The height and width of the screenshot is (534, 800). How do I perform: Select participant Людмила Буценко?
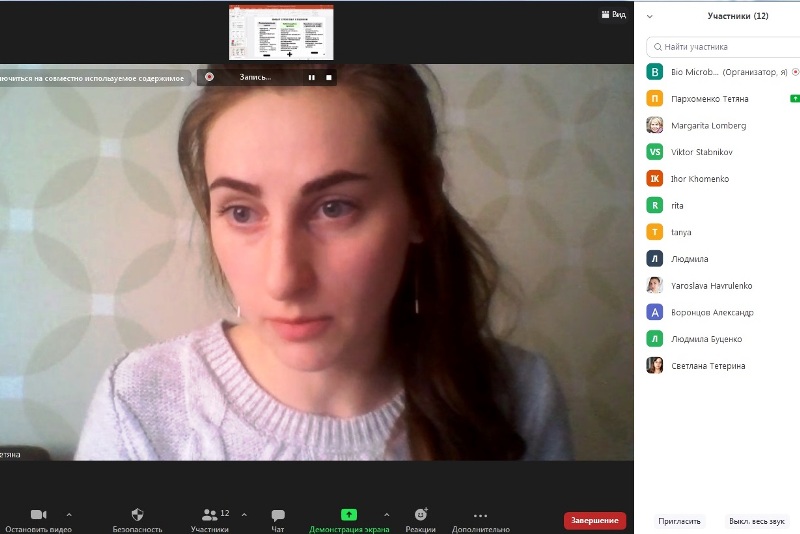[723, 339]
